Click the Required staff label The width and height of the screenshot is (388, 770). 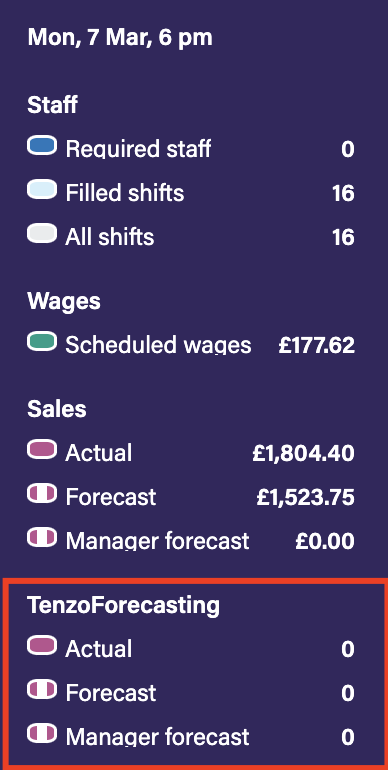[139, 149]
